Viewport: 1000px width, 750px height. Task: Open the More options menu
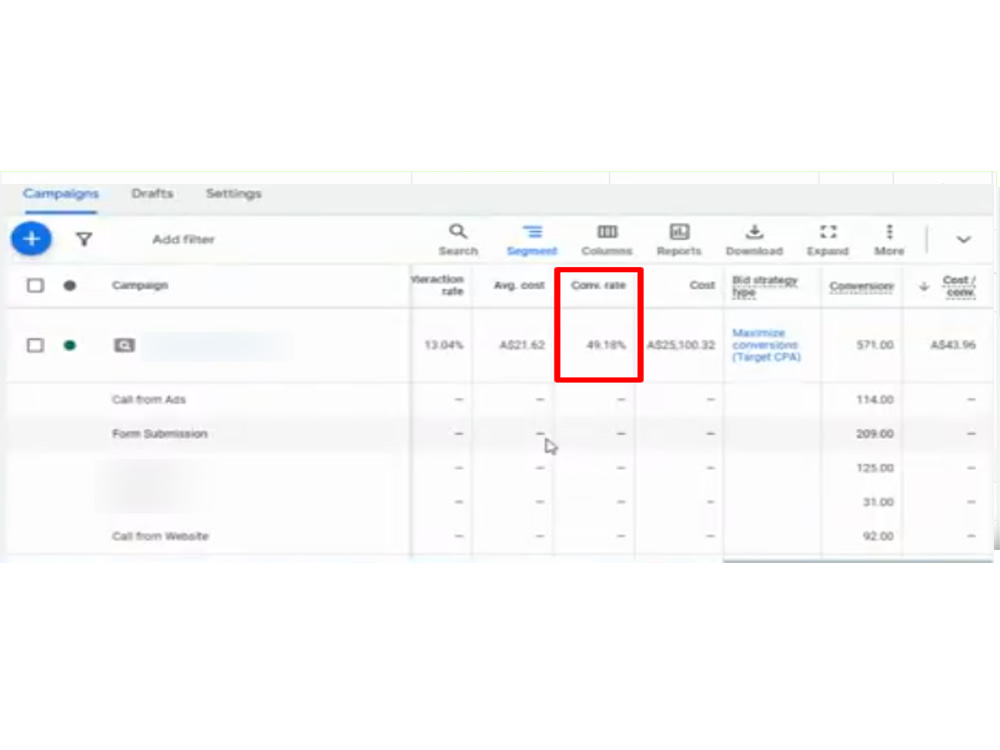(889, 240)
